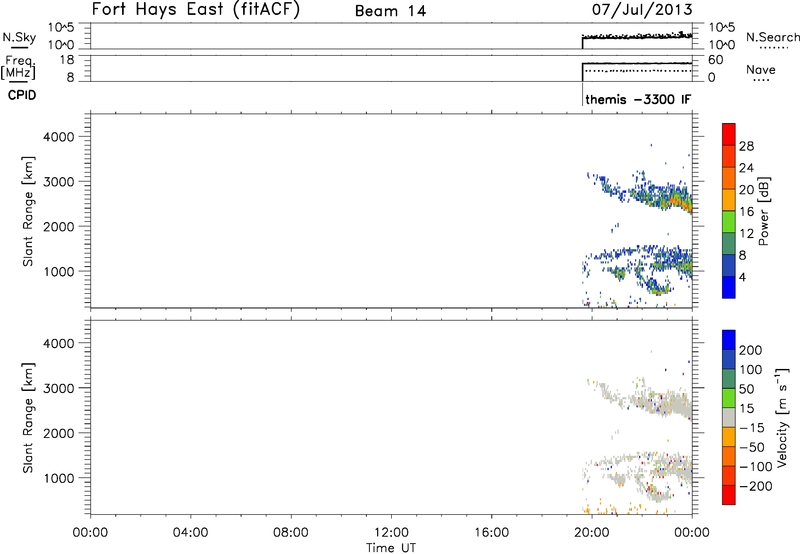Click the power colorbar value '4'
The width and height of the screenshot is (800, 554).
[x=742, y=277]
